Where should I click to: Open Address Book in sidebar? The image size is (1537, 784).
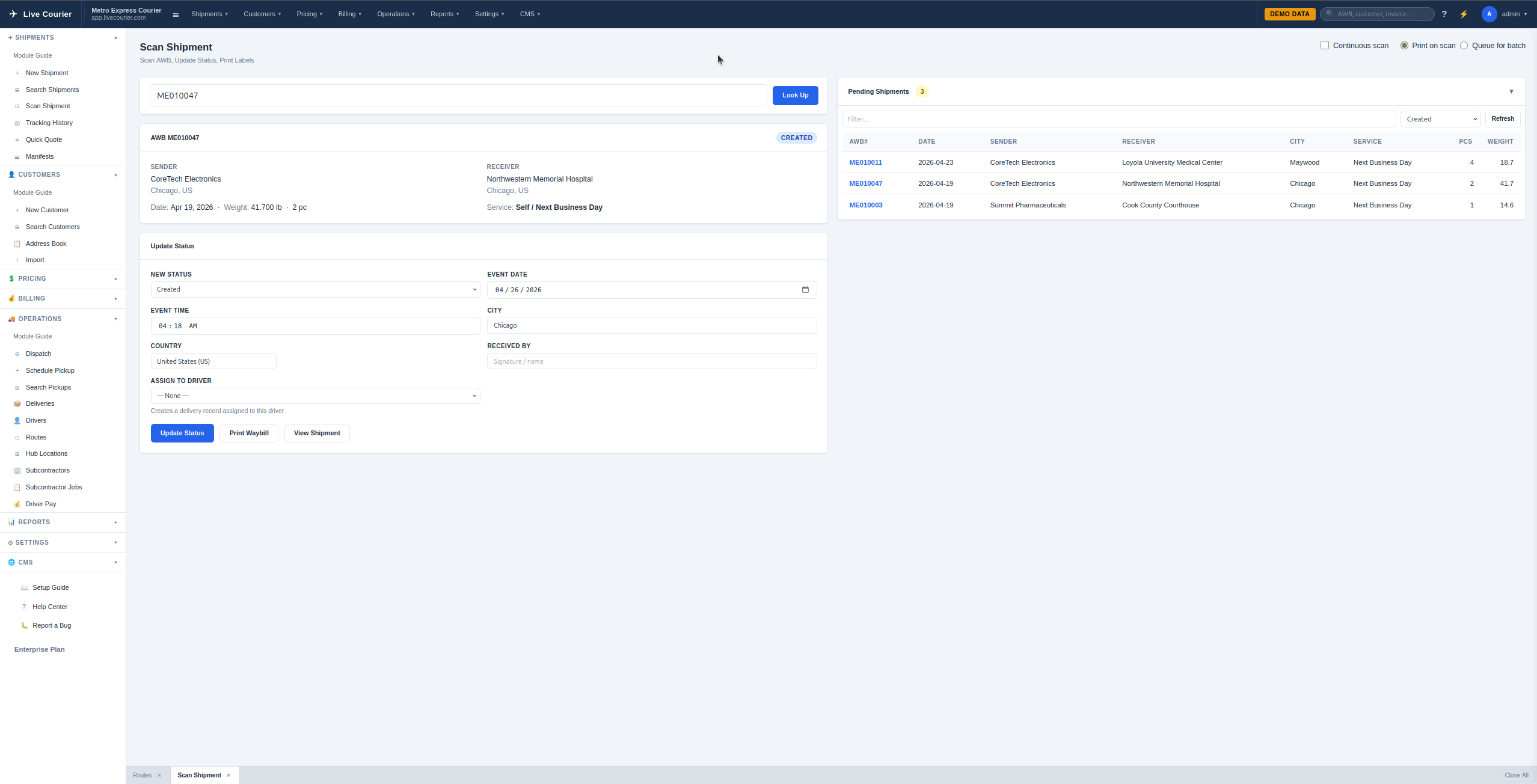[x=46, y=243]
